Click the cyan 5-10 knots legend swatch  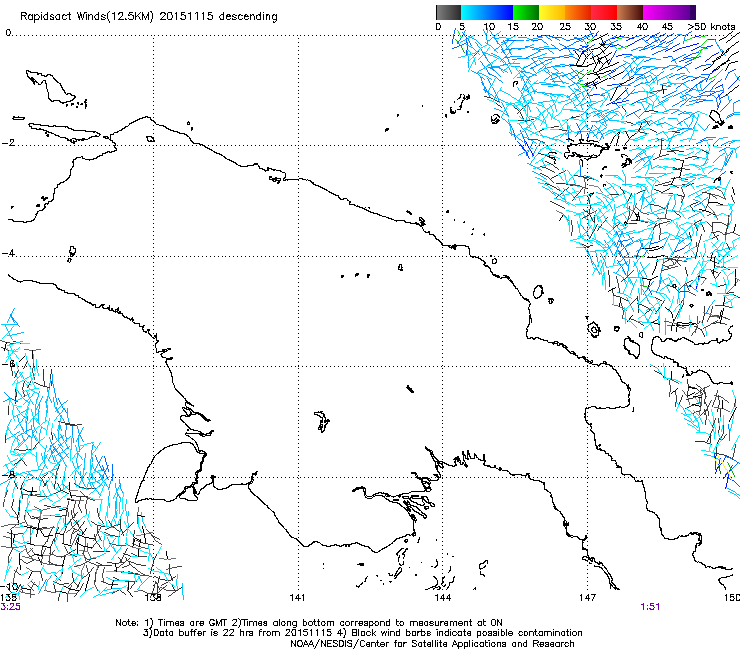coord(474,12)
